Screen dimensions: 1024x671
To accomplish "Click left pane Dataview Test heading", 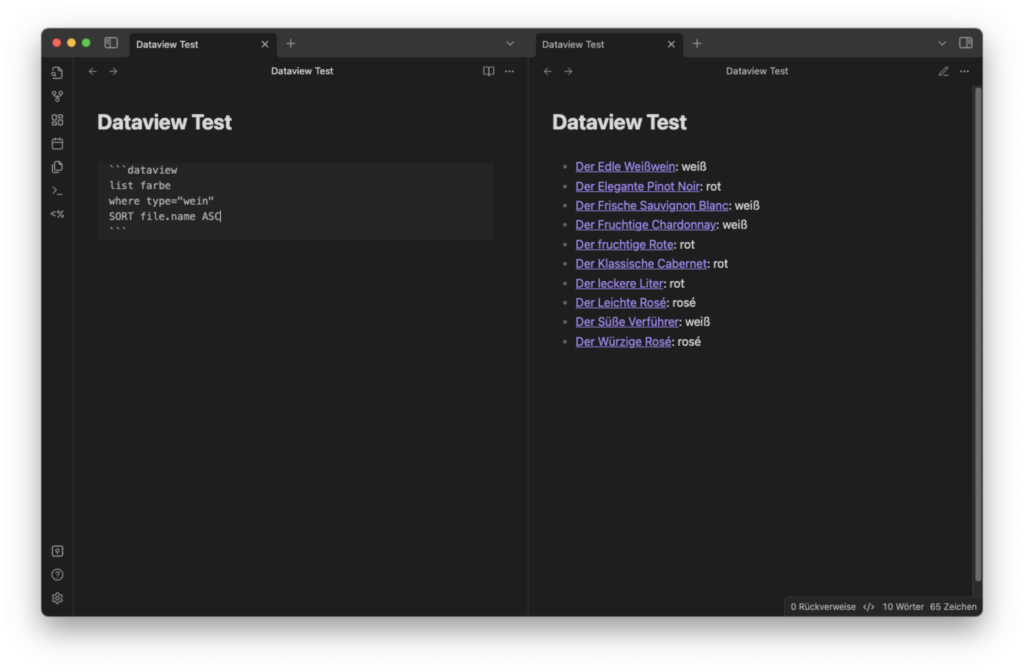I will point(165,122).
